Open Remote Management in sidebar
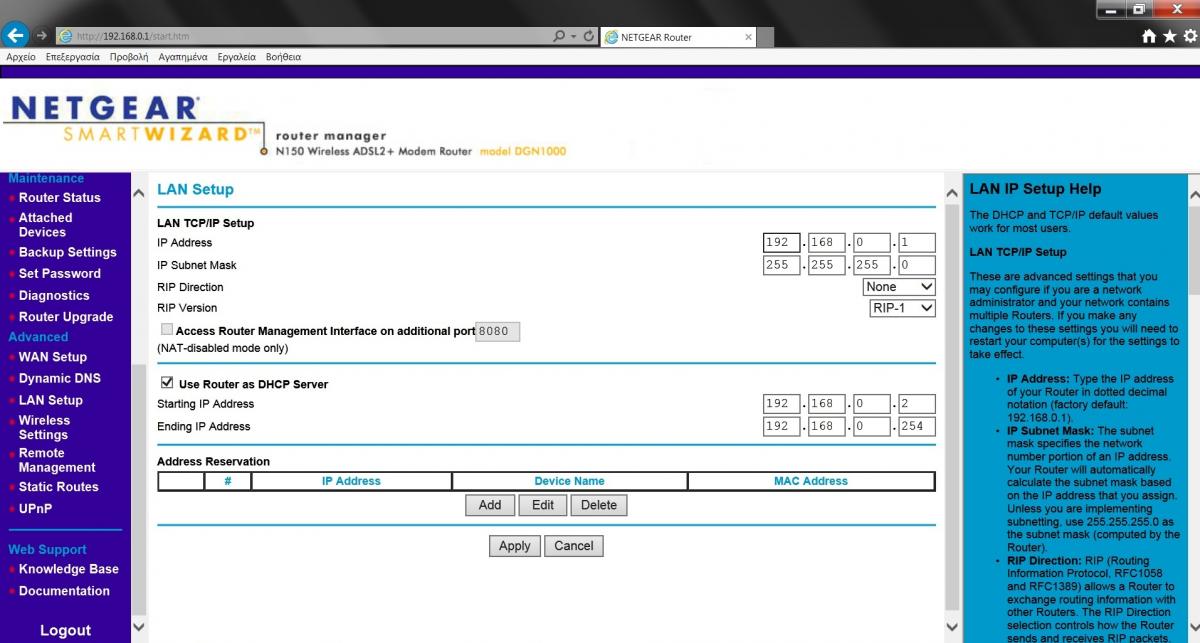The height and width of the screenshot is (643, 1200). (x=57, y=460)
